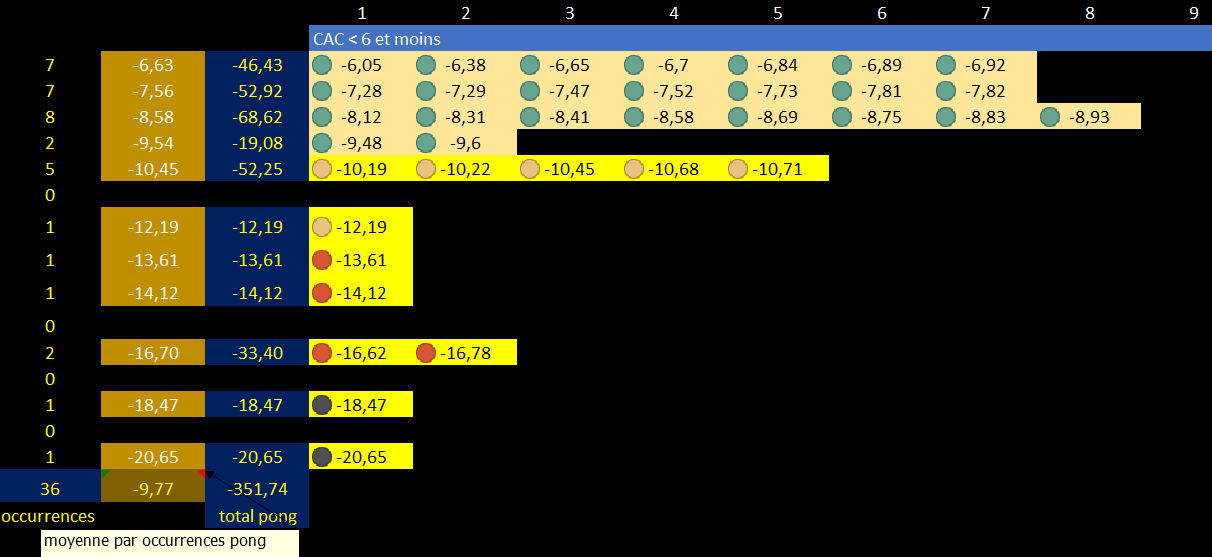Click the tan circle icon beside -10,19
Viewport: 1212px width, 557px height.
tap(321, 169)
